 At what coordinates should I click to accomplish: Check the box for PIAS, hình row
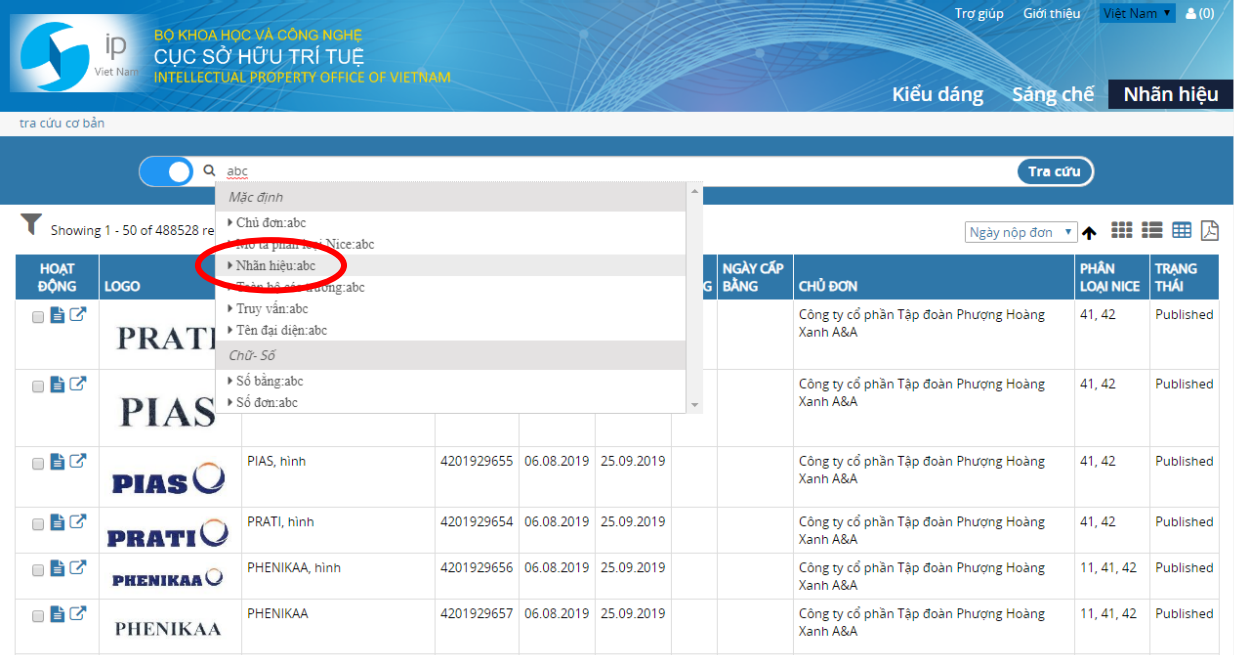(38, 463)
